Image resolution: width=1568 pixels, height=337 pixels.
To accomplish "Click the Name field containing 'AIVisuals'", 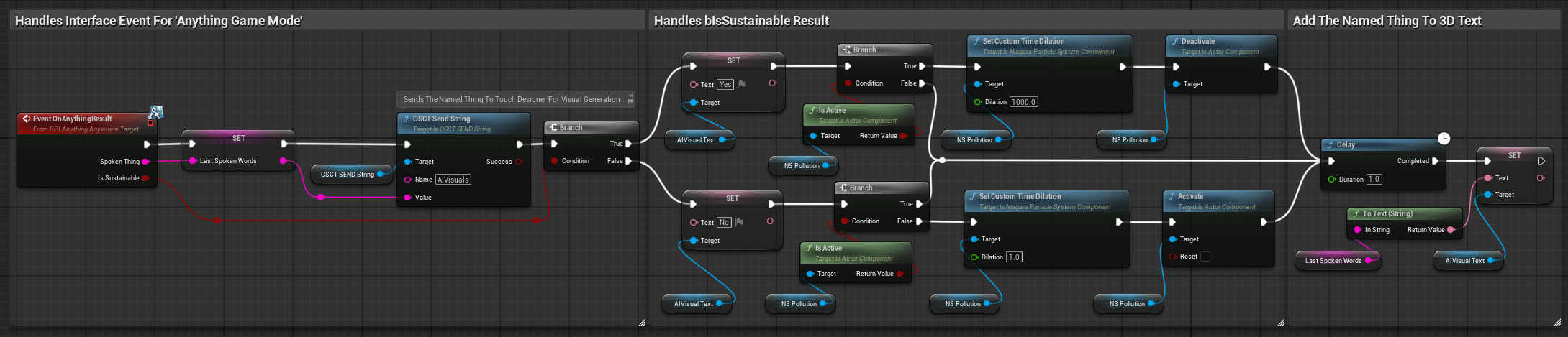I will click(x=453, y=180).
